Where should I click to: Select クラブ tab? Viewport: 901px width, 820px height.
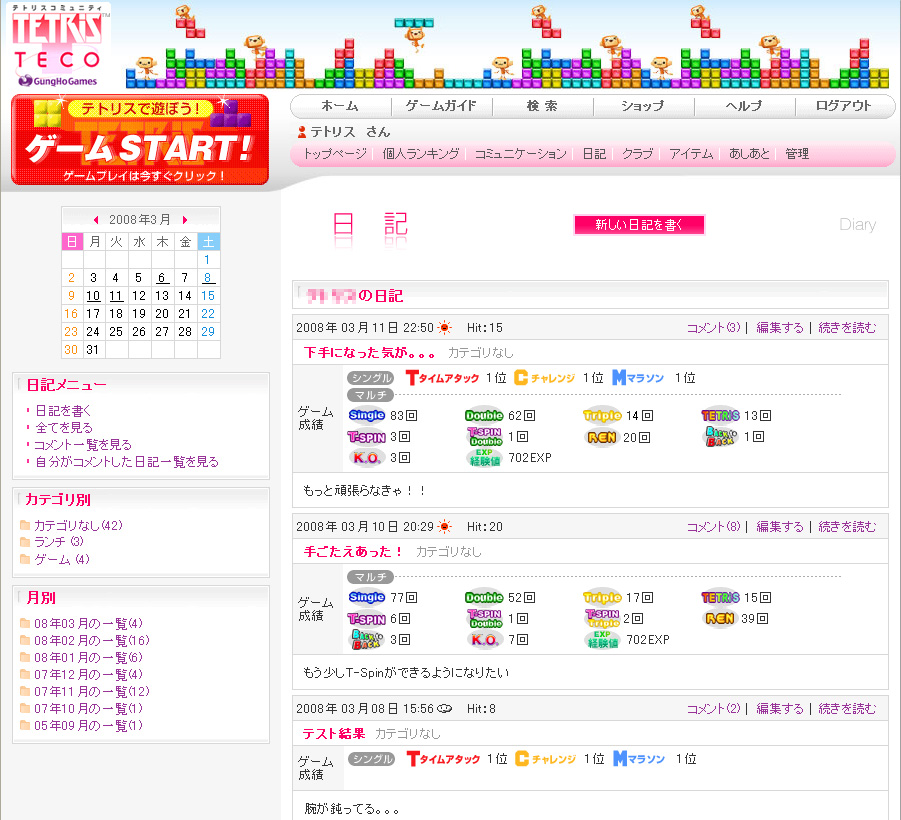(x=638, y=154)
